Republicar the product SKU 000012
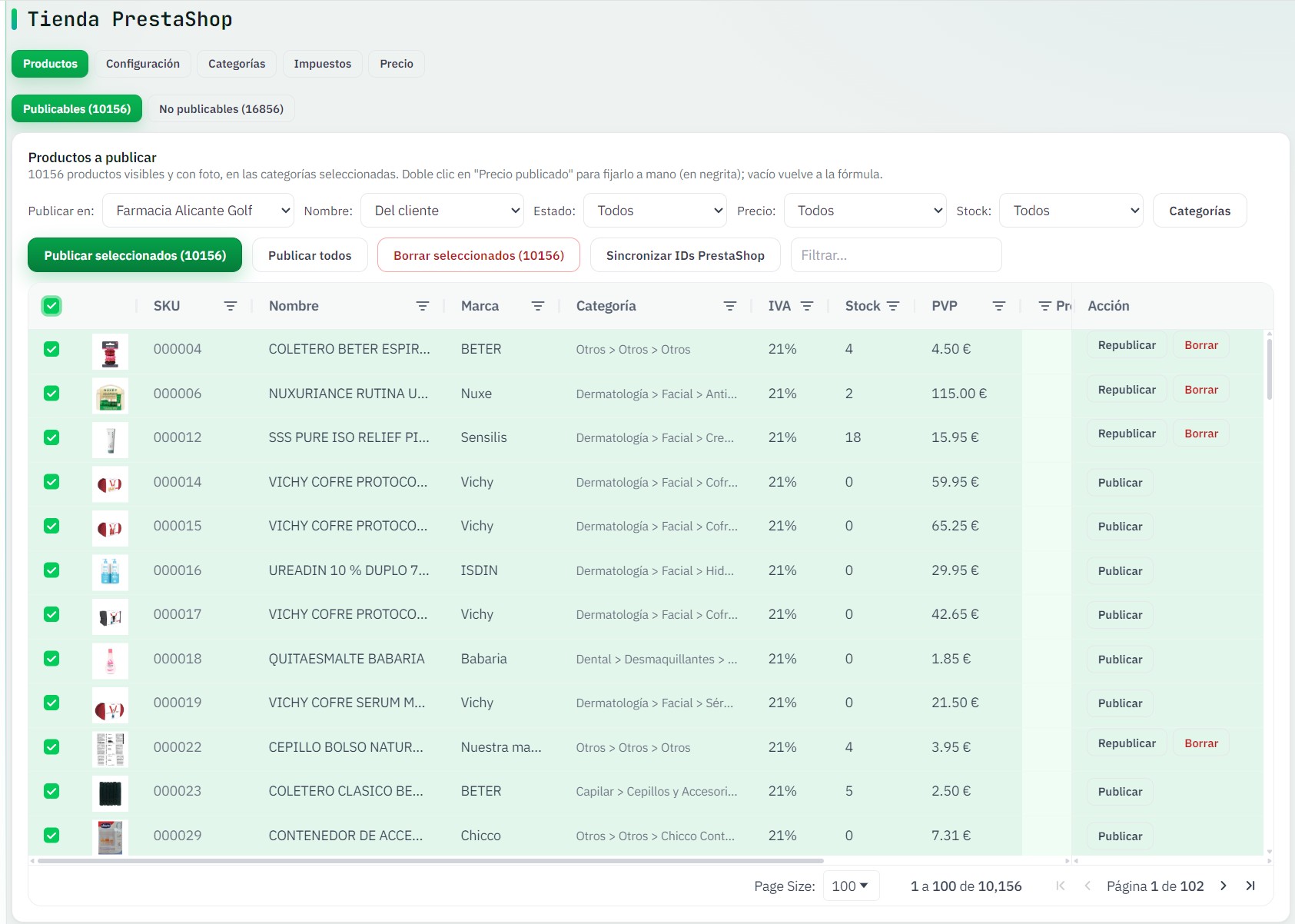This screenshot has width=1295, height=924. (x=1127, y=434)
